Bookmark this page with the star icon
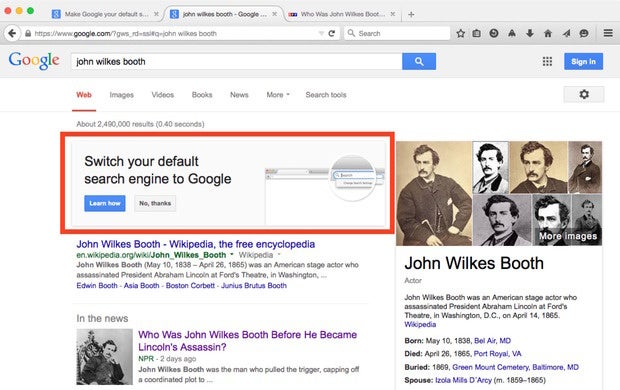 [460, 34]
